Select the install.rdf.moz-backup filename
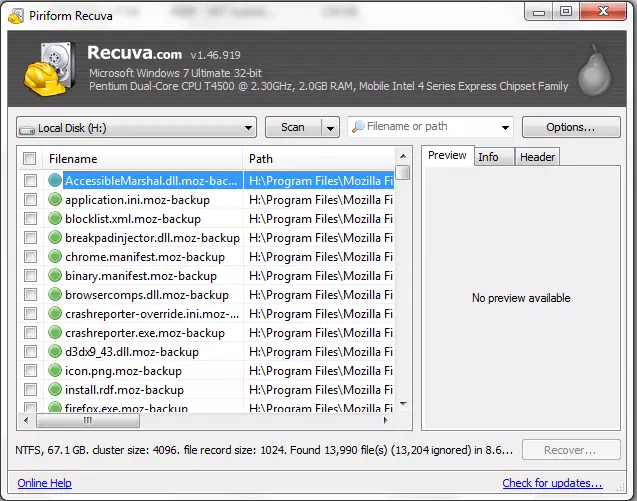Viewport: 637px width, 501px height. (124, 390)
